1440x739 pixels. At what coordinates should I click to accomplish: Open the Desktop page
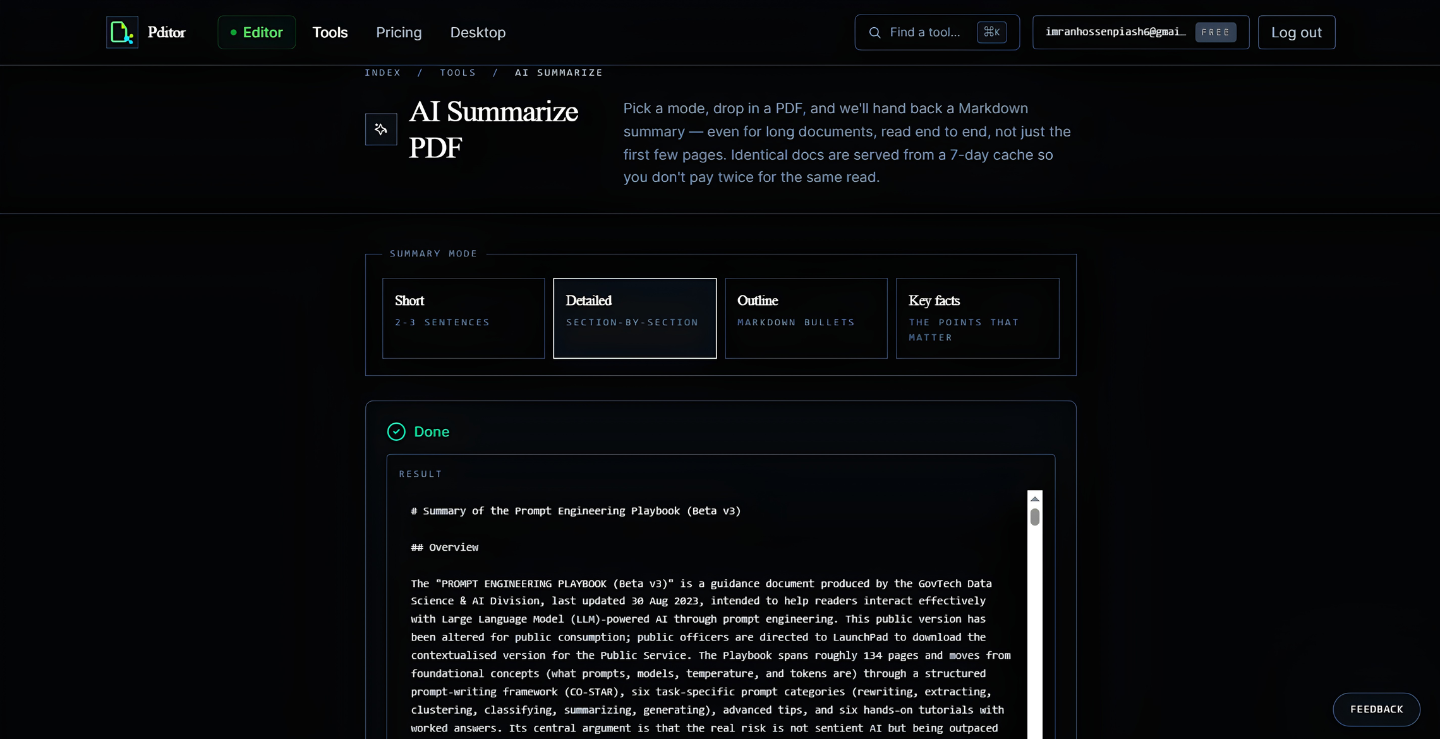click(x=478, y=32)
